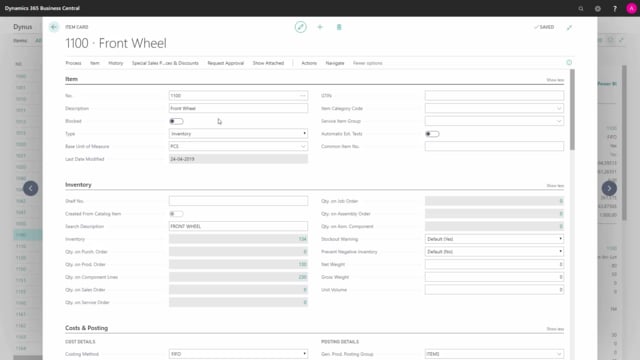Viewport: 640px width, 360px height.
Task: Open the Type dropdown showing Inventory
Action: 238,133
